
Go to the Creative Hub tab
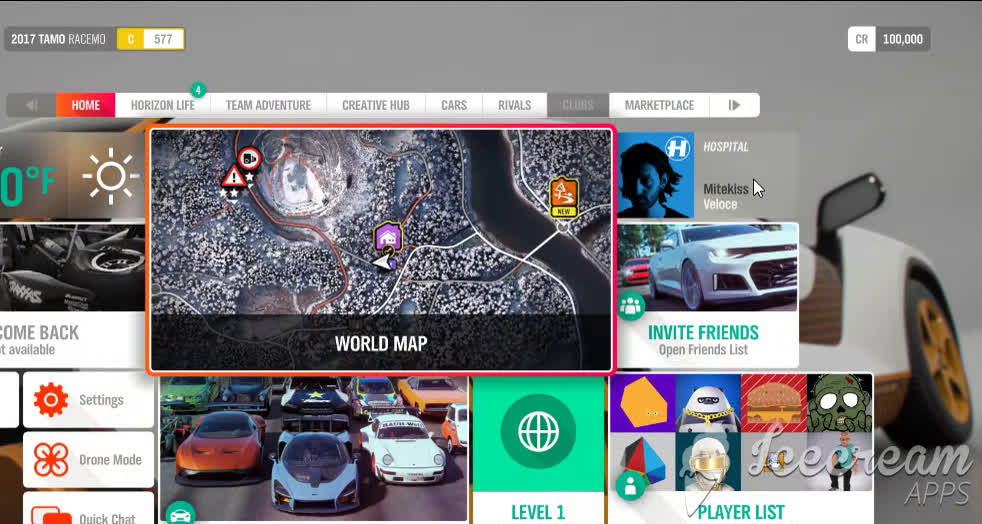pyautogui.click(x=376, y=105)
